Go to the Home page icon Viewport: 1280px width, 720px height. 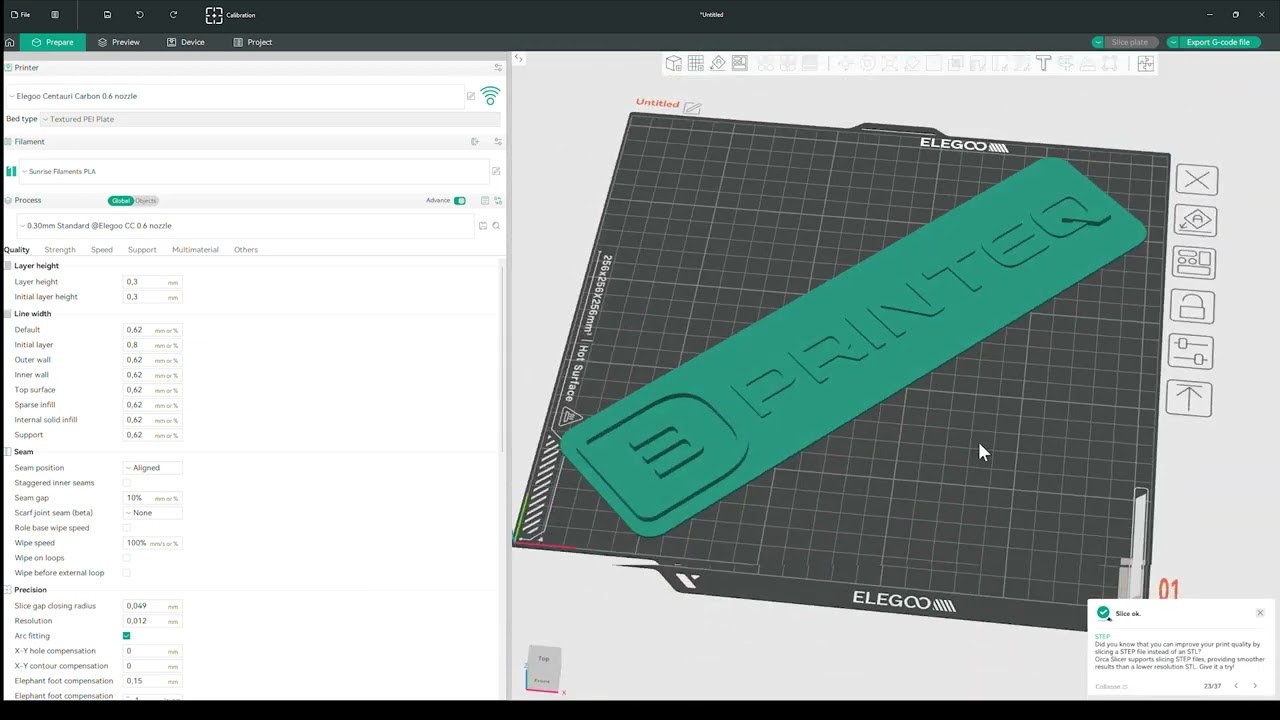coord(9,42)
